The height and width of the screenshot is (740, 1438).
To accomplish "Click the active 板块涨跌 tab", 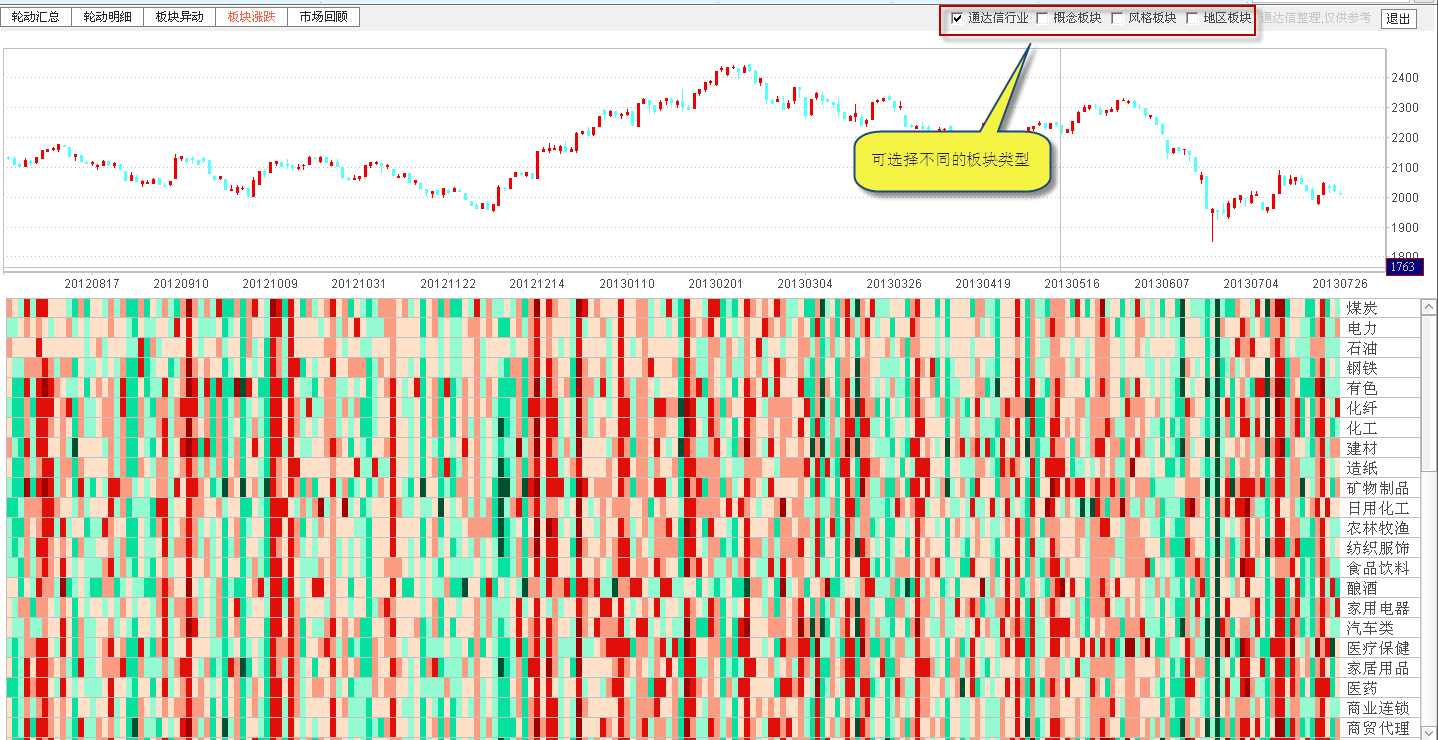I will coord(251,17).
